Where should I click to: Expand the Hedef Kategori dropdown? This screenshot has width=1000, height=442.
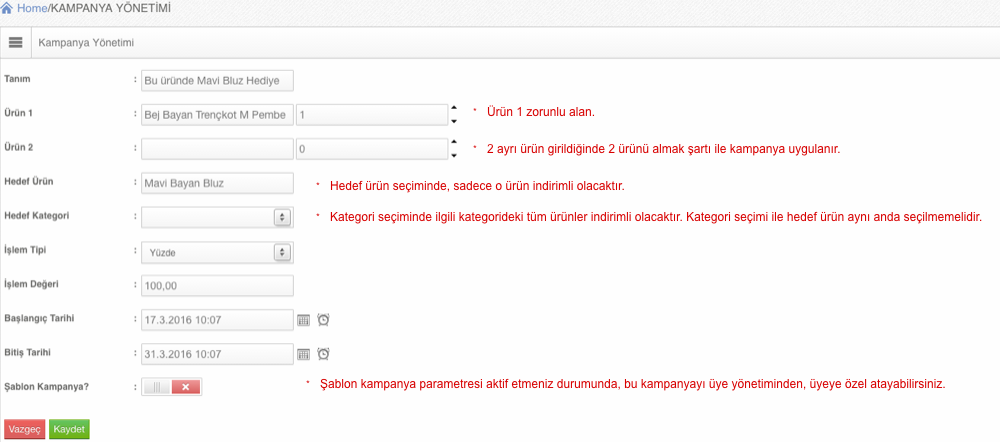point(217,217)
